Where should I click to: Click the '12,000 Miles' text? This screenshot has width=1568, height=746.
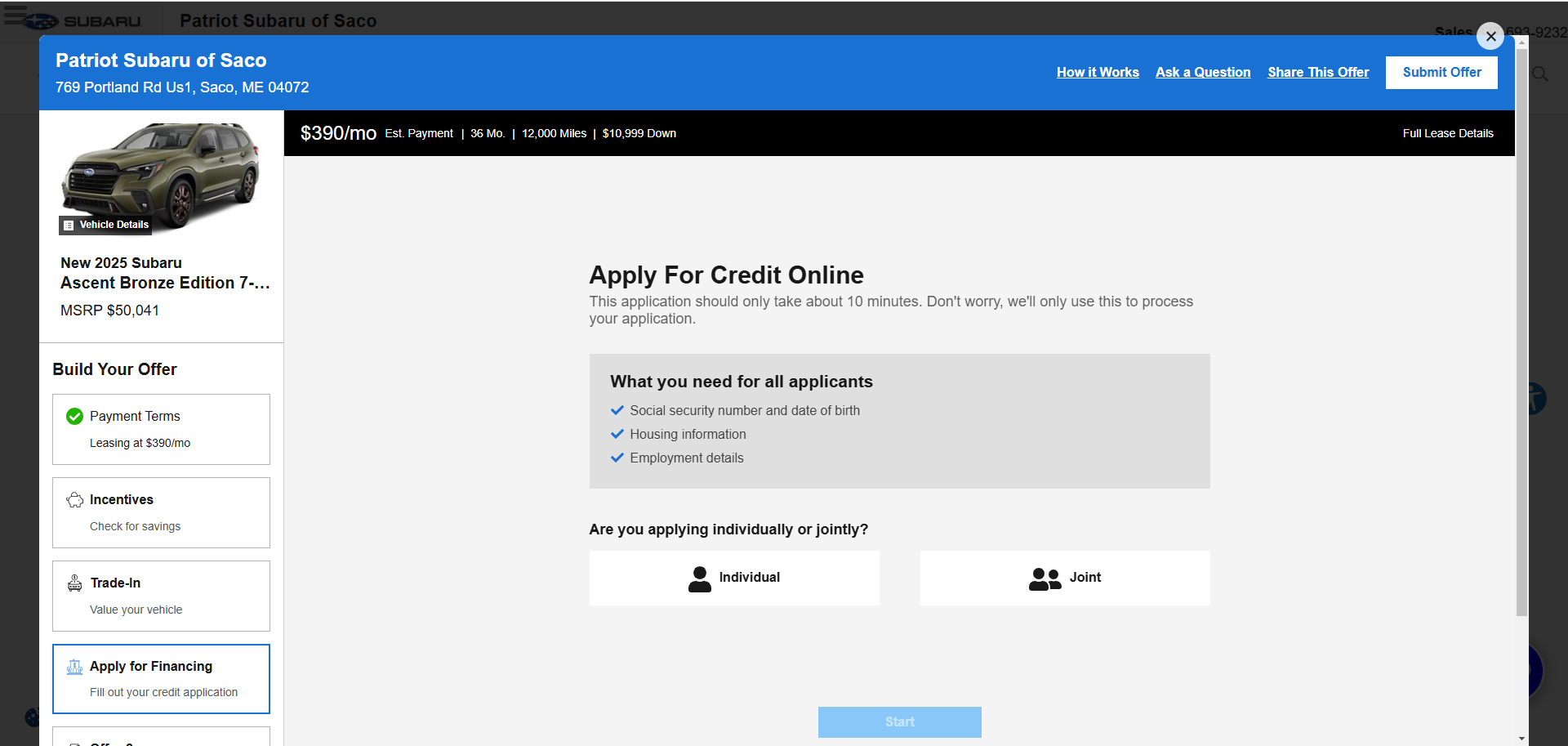pyautogui.click(x=554, y=133)
